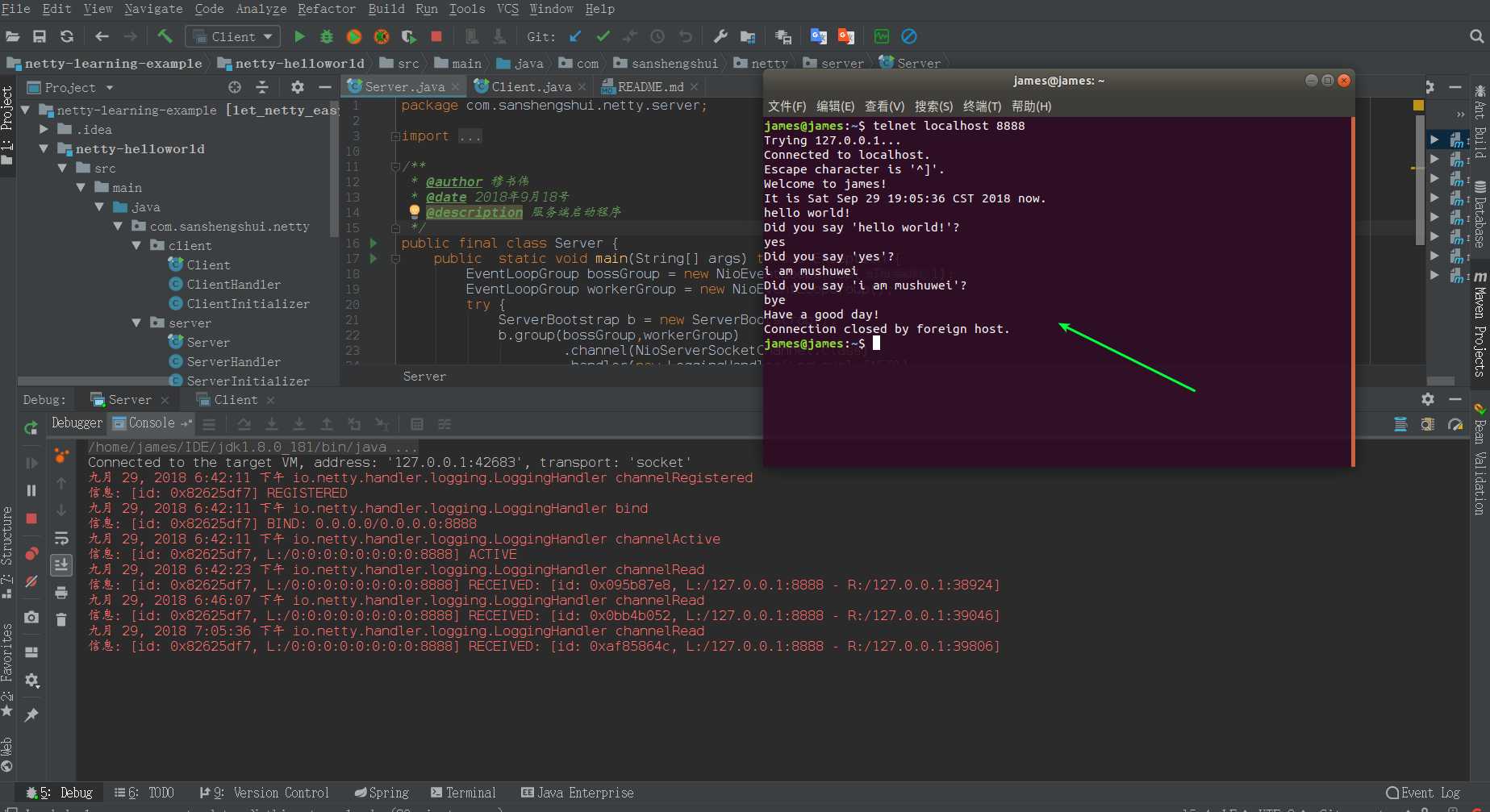Pause the program in debug sidebar
Screen dimensions: 1490x812
pos(31,490)
